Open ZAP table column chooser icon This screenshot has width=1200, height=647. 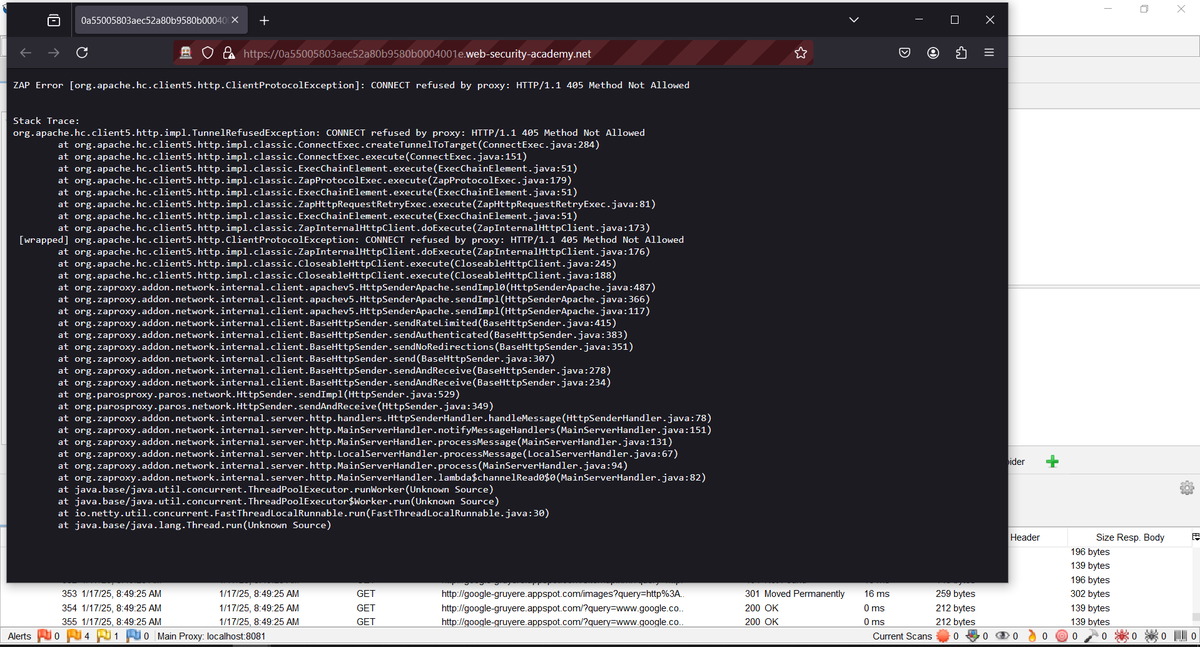point(1194,537)
